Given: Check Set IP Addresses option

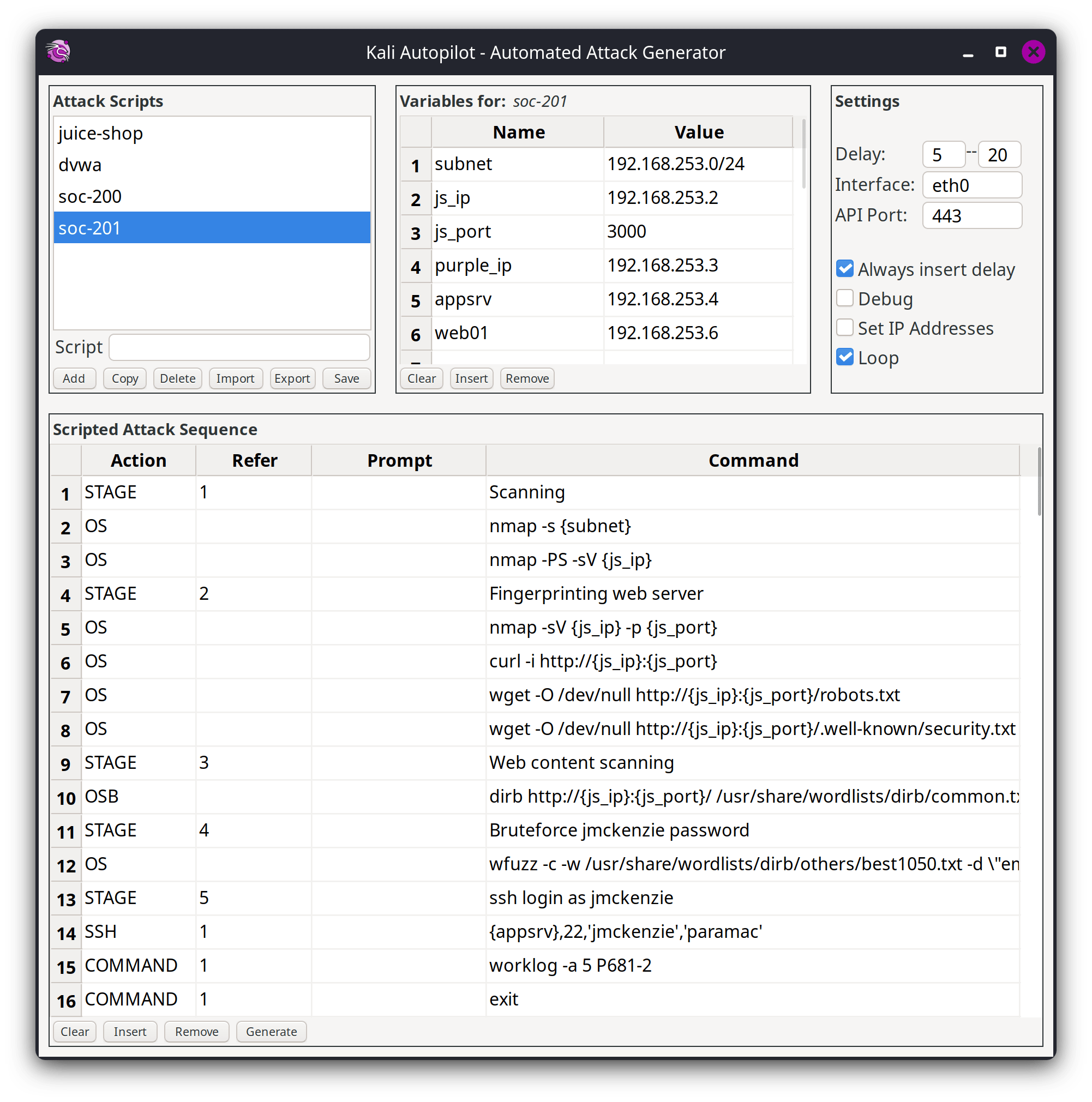Looking at the screenshot, I should pyautogui.click(x=844, y=328).
